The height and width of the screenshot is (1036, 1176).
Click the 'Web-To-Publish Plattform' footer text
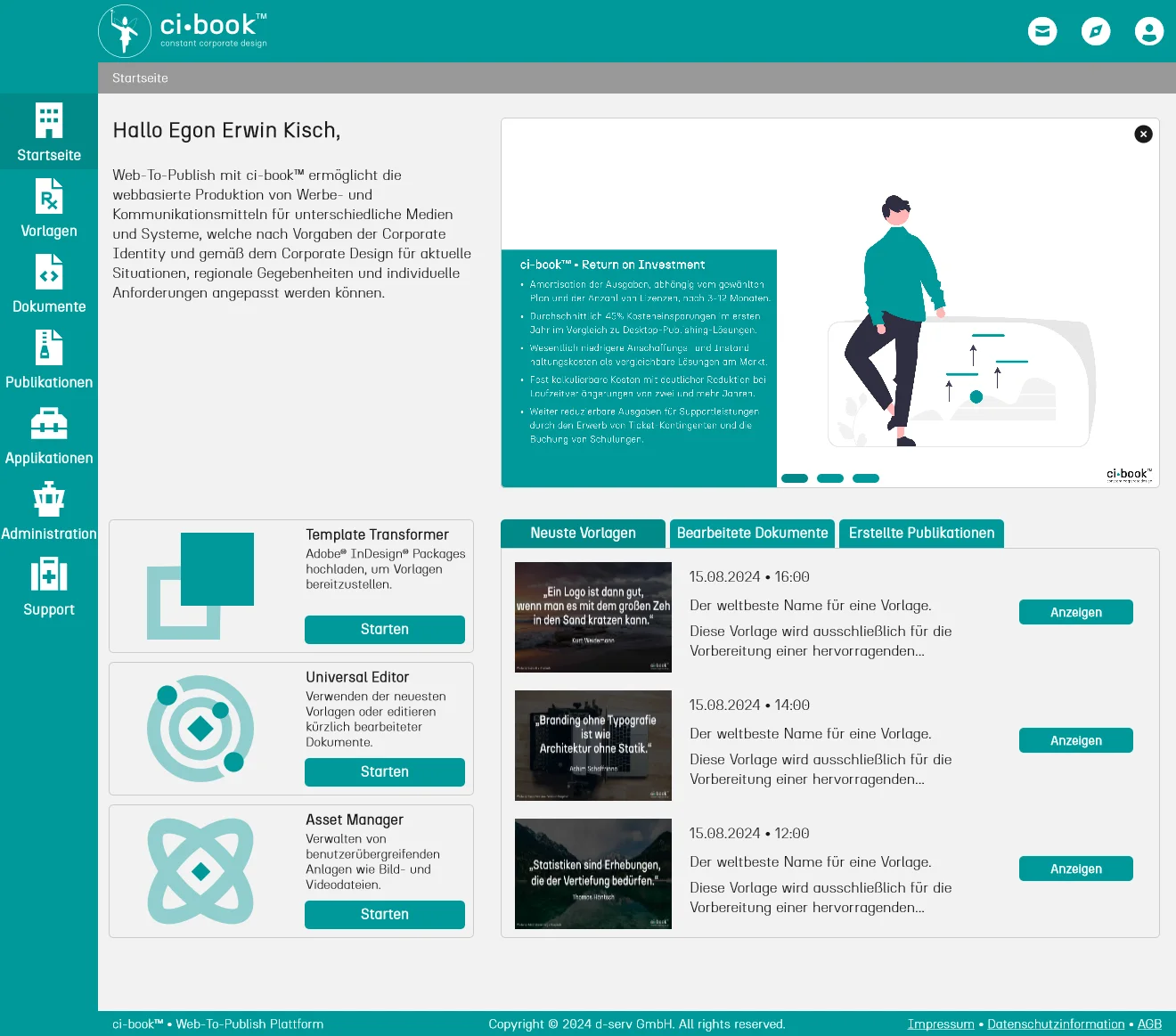coord(249,1024)
